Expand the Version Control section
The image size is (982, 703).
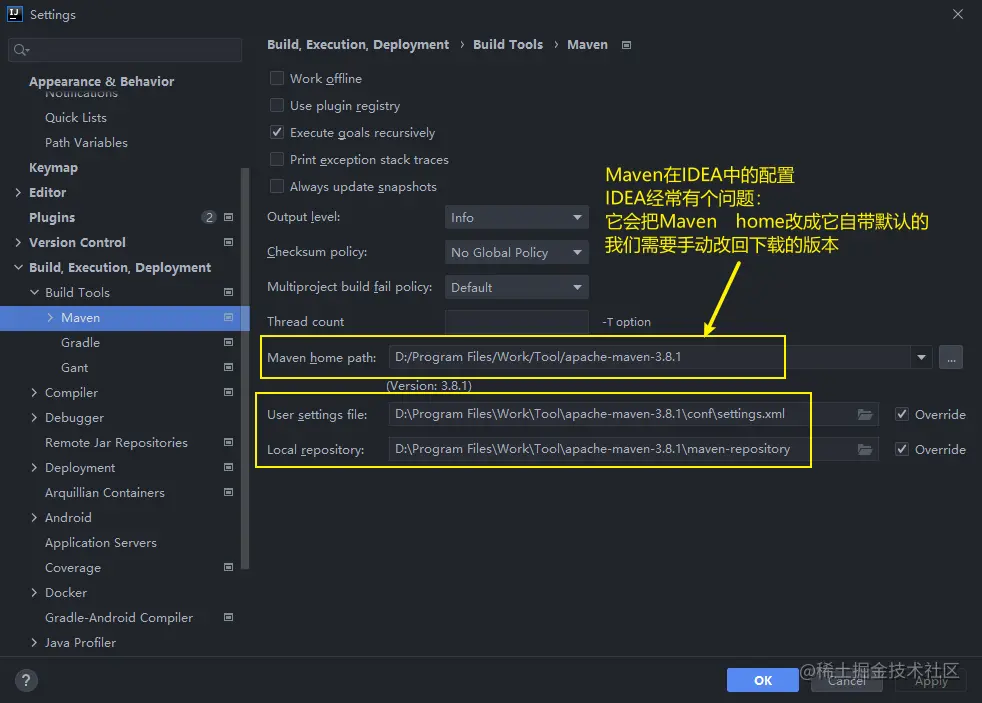(18, 242)
